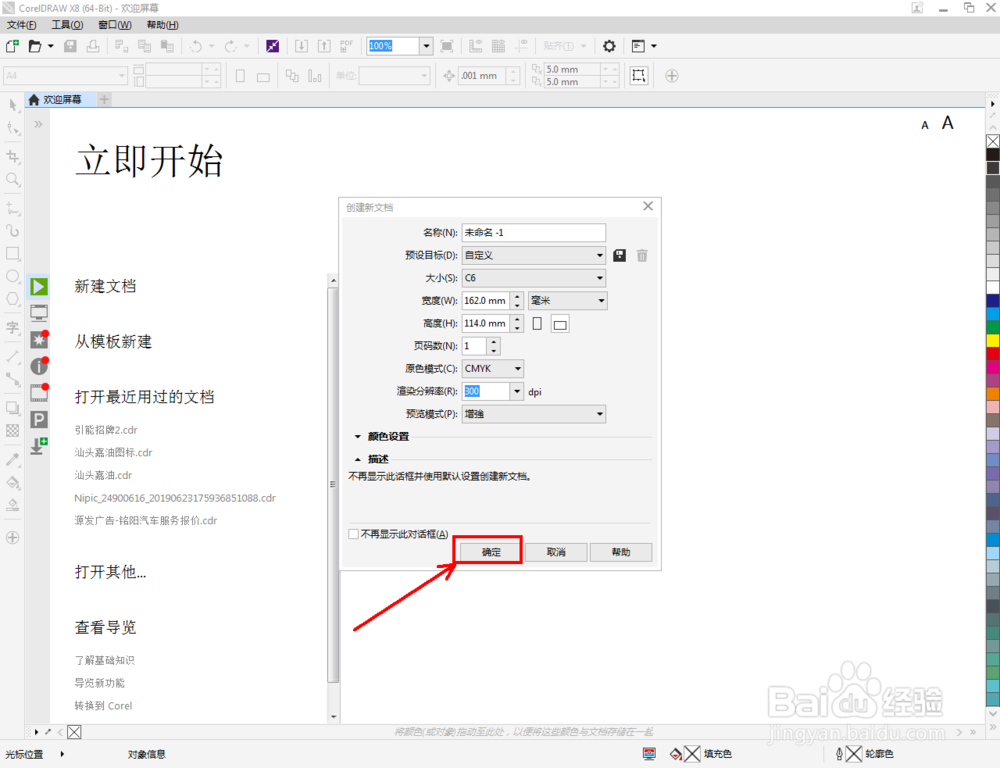
Task: Click the info circle sidebar icon
Action: point(39,366)
